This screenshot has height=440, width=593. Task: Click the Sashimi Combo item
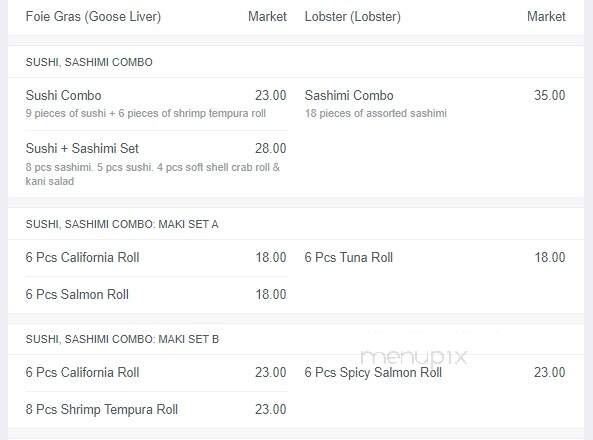click(349, 95)
